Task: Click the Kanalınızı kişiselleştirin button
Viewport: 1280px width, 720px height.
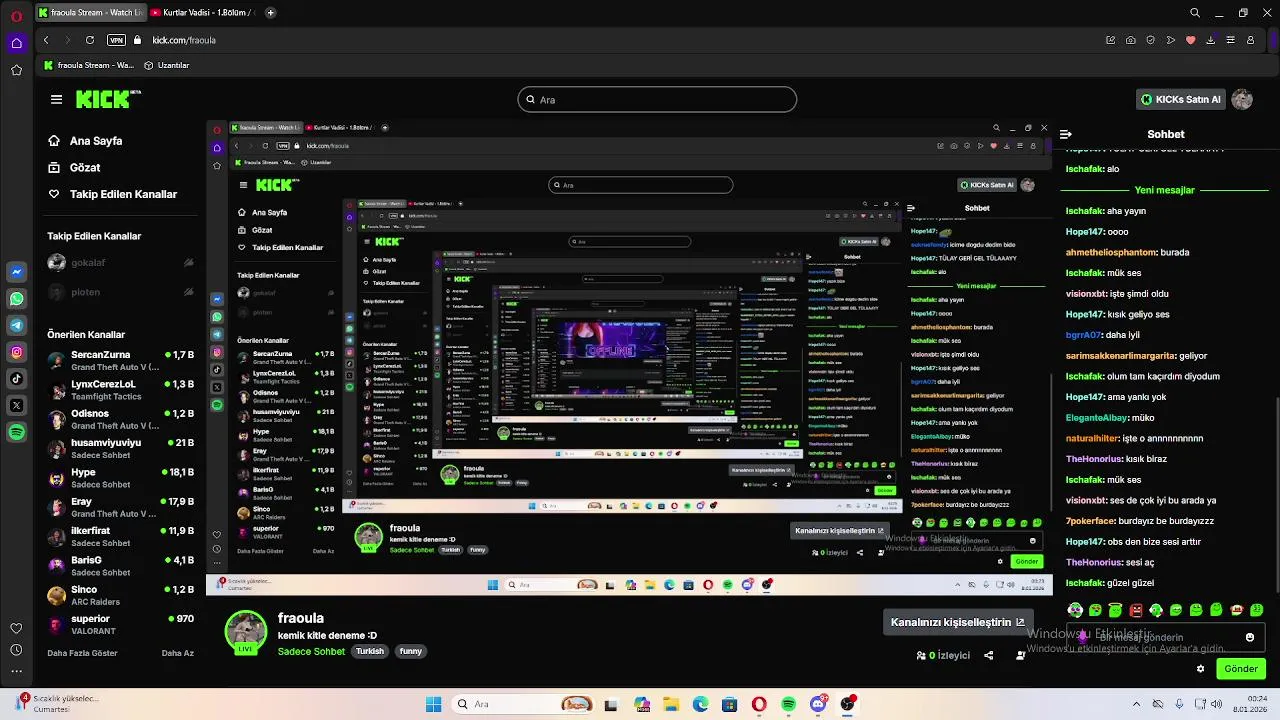Action: point(958,622)
